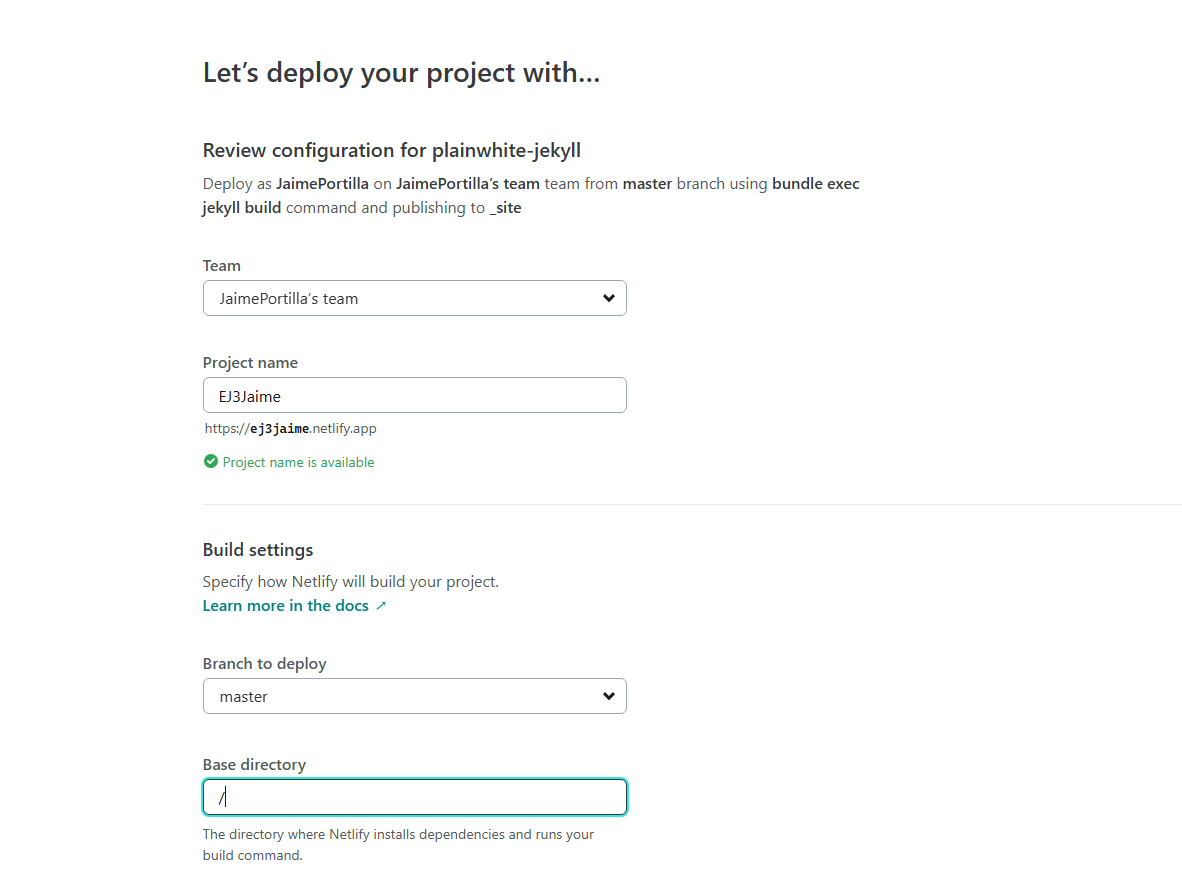Click the Project name field label
Image resolution: width=1182 pixels, height=879 pixels.
pyautogui.click(x=250, y=363)
